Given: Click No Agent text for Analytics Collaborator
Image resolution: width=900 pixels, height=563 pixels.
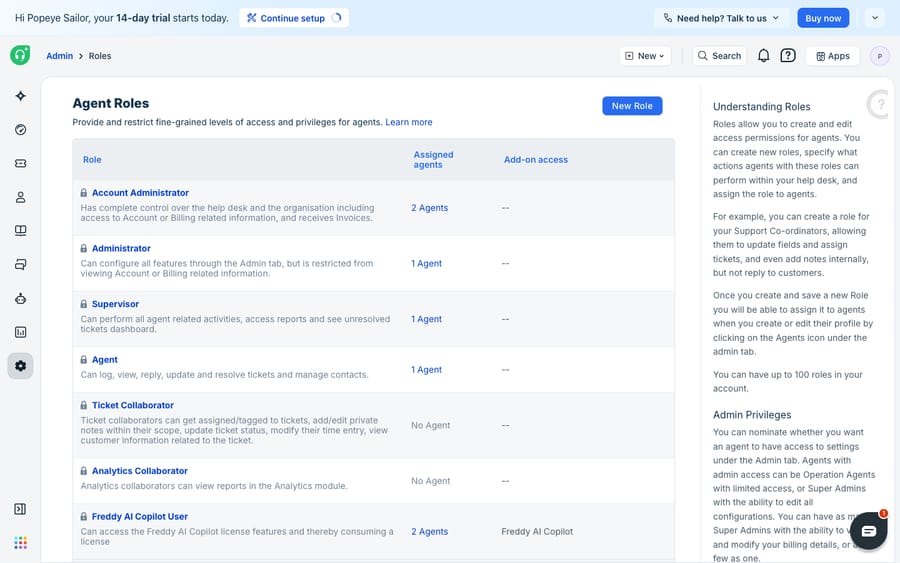Looking at the screenshot, I should [x=430, y=481].
